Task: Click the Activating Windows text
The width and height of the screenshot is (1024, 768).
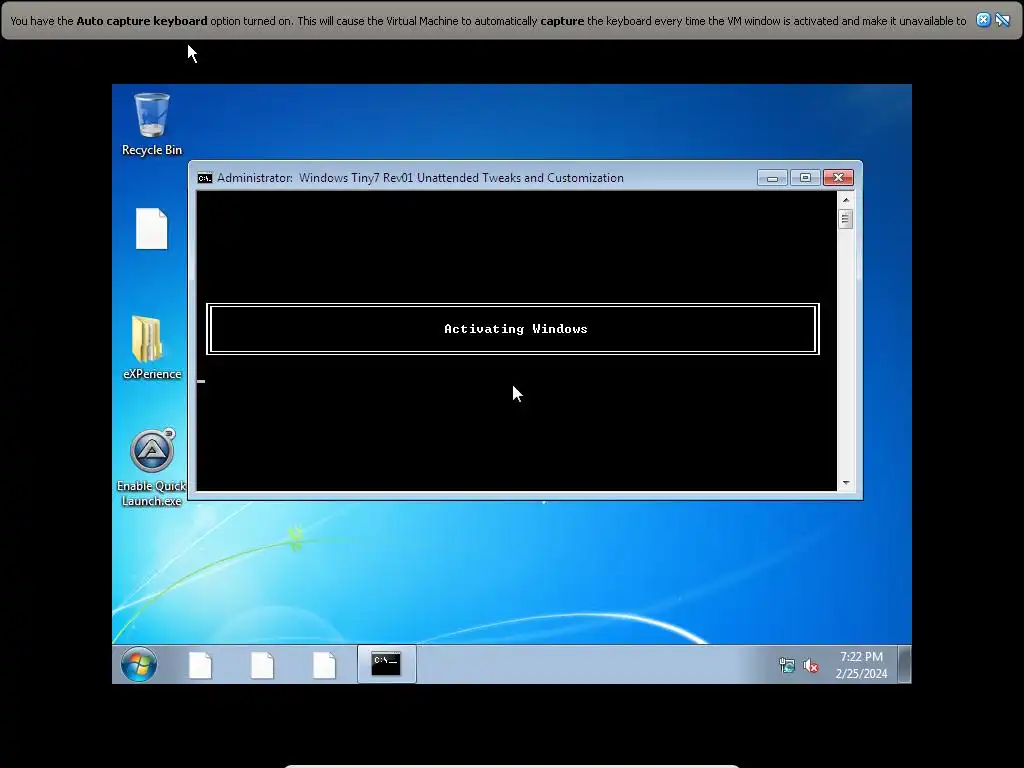Action: 516,329
